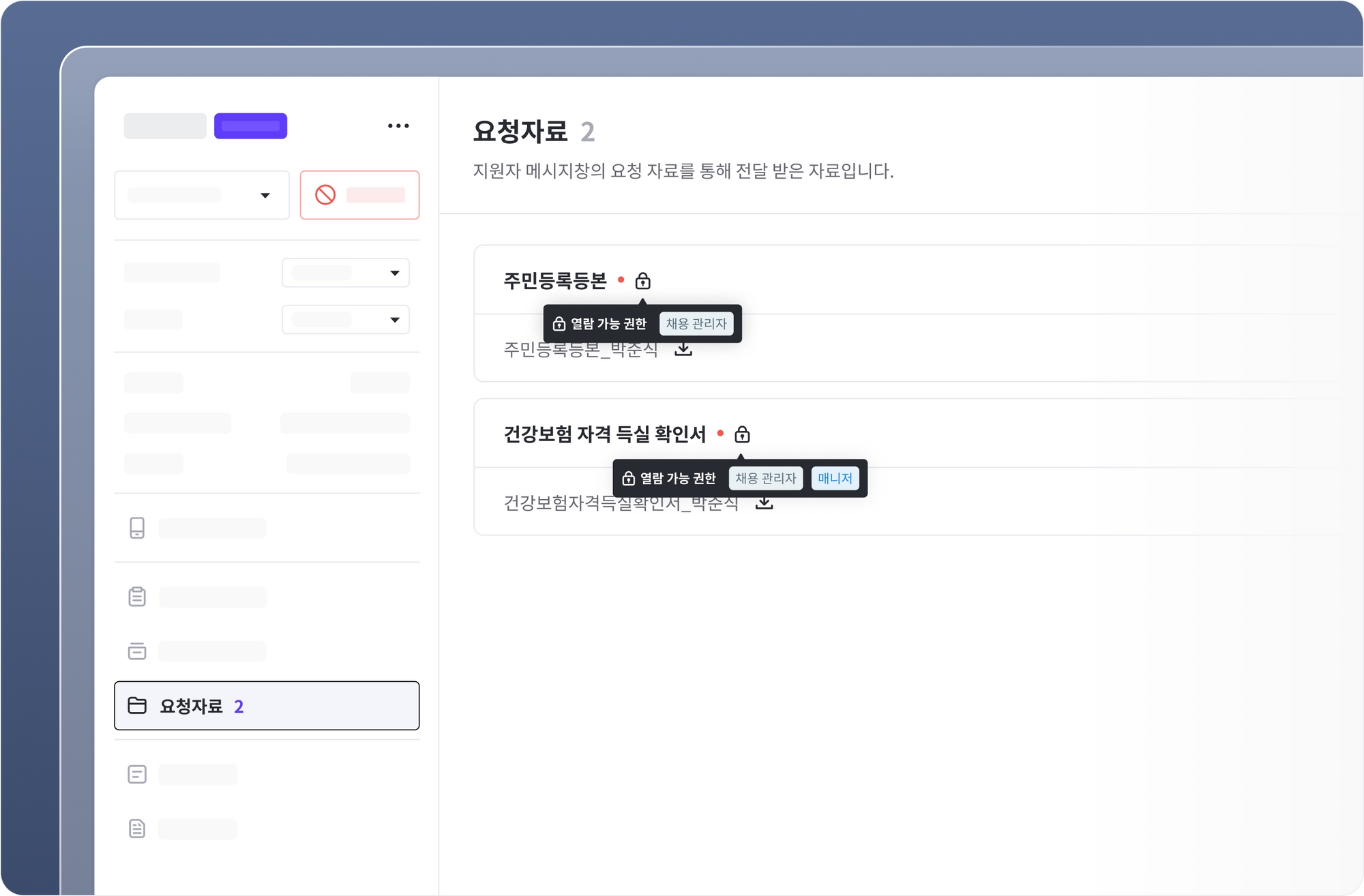Open the three-dot more options menu
1364x896 pixels.
pos(398,126)
